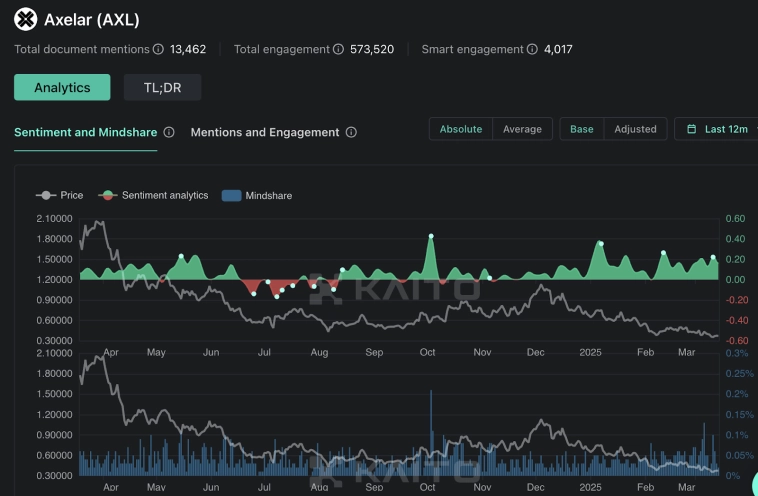Switch to the Average view option
758x496 pixels.
point(522,129)
